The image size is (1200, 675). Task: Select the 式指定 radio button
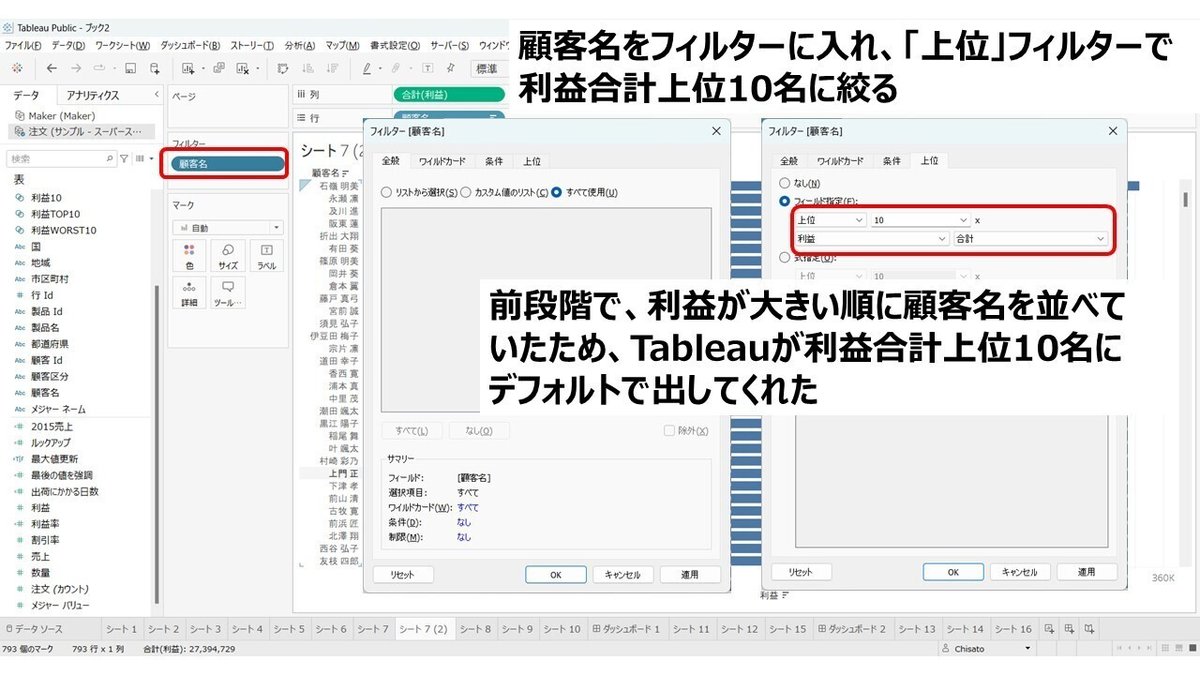[x=784, y=256]
